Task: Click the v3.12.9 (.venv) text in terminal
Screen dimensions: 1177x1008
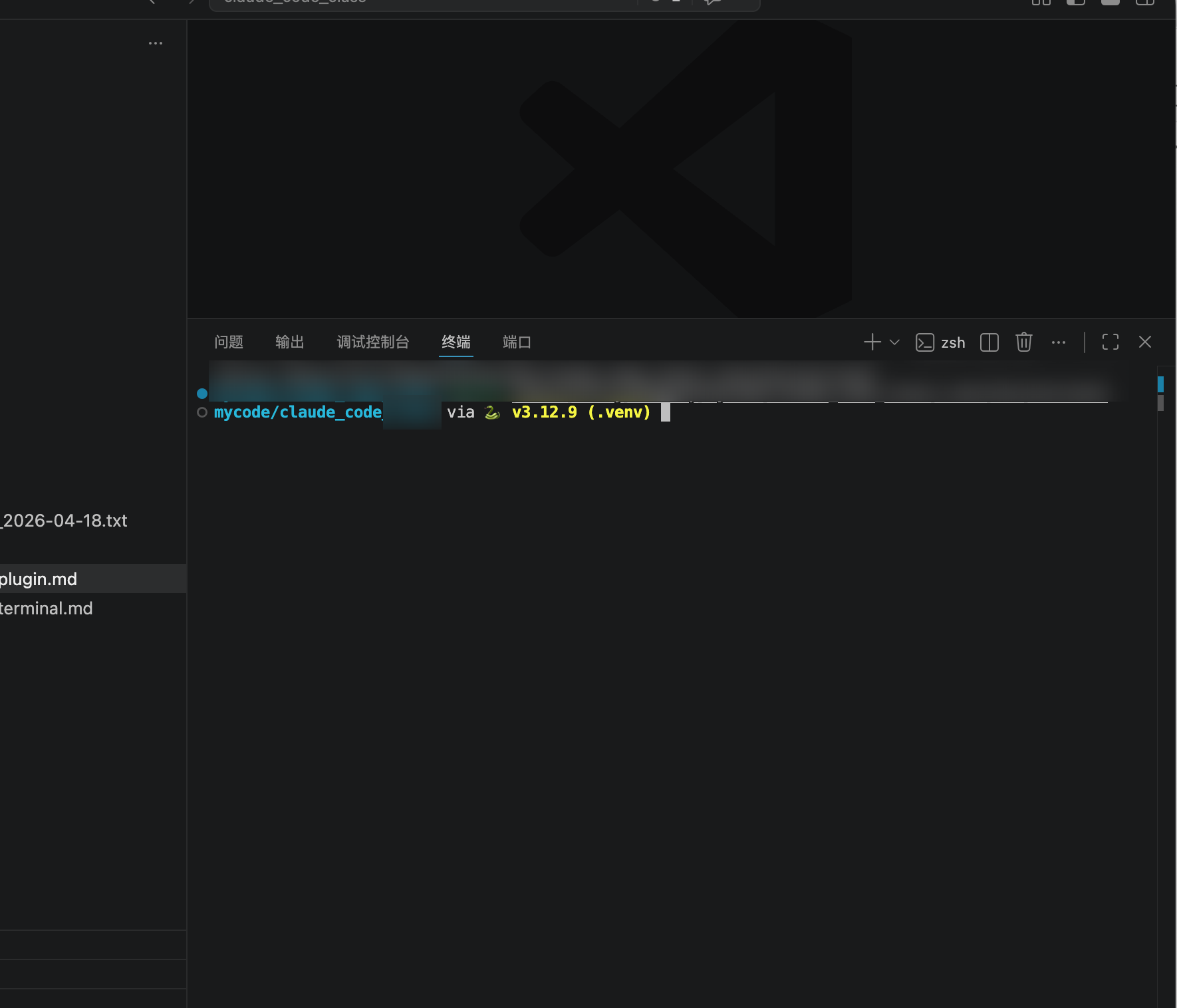Action: click(x=581, y=412)
